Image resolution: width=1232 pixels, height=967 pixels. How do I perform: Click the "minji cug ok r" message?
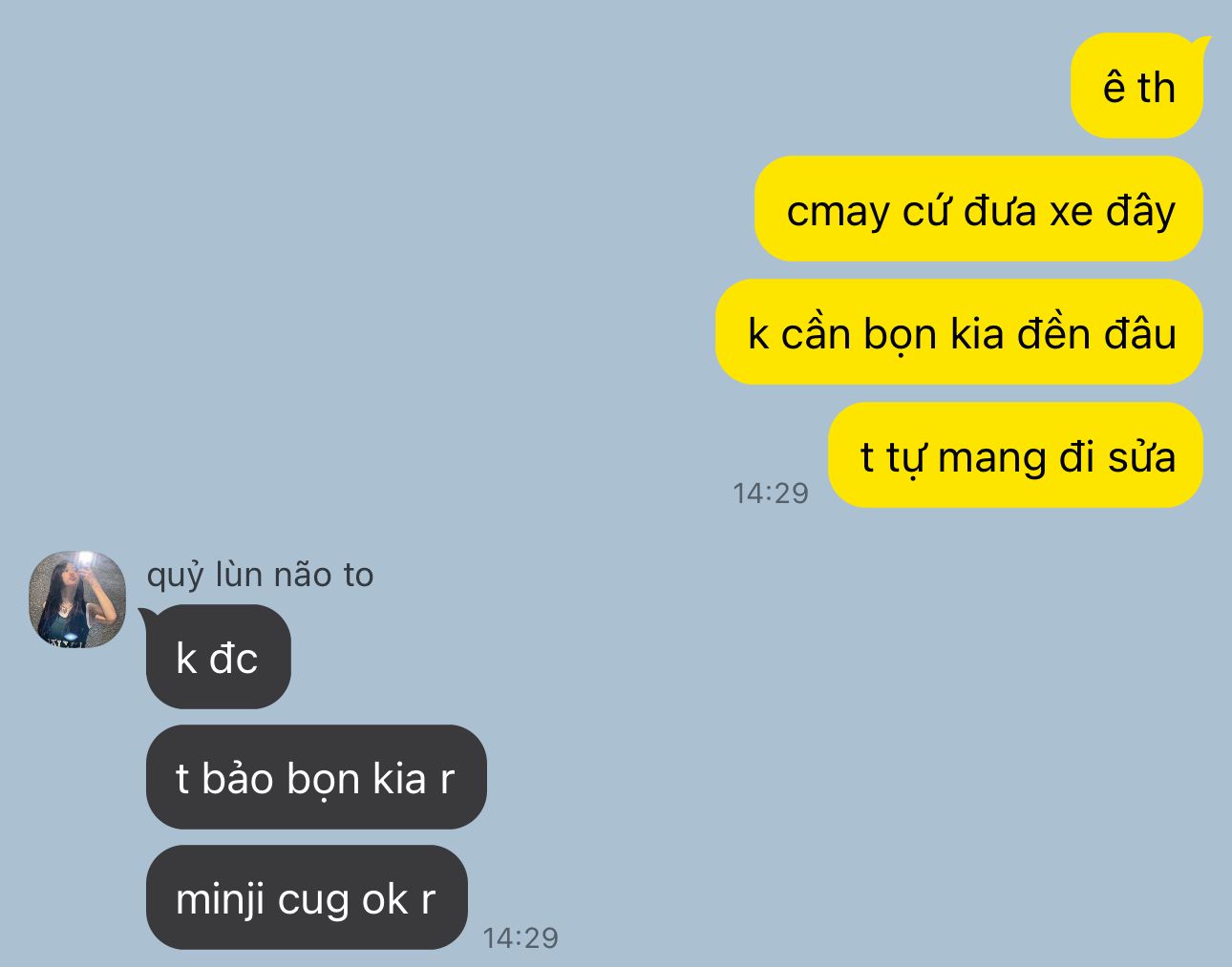307,897
